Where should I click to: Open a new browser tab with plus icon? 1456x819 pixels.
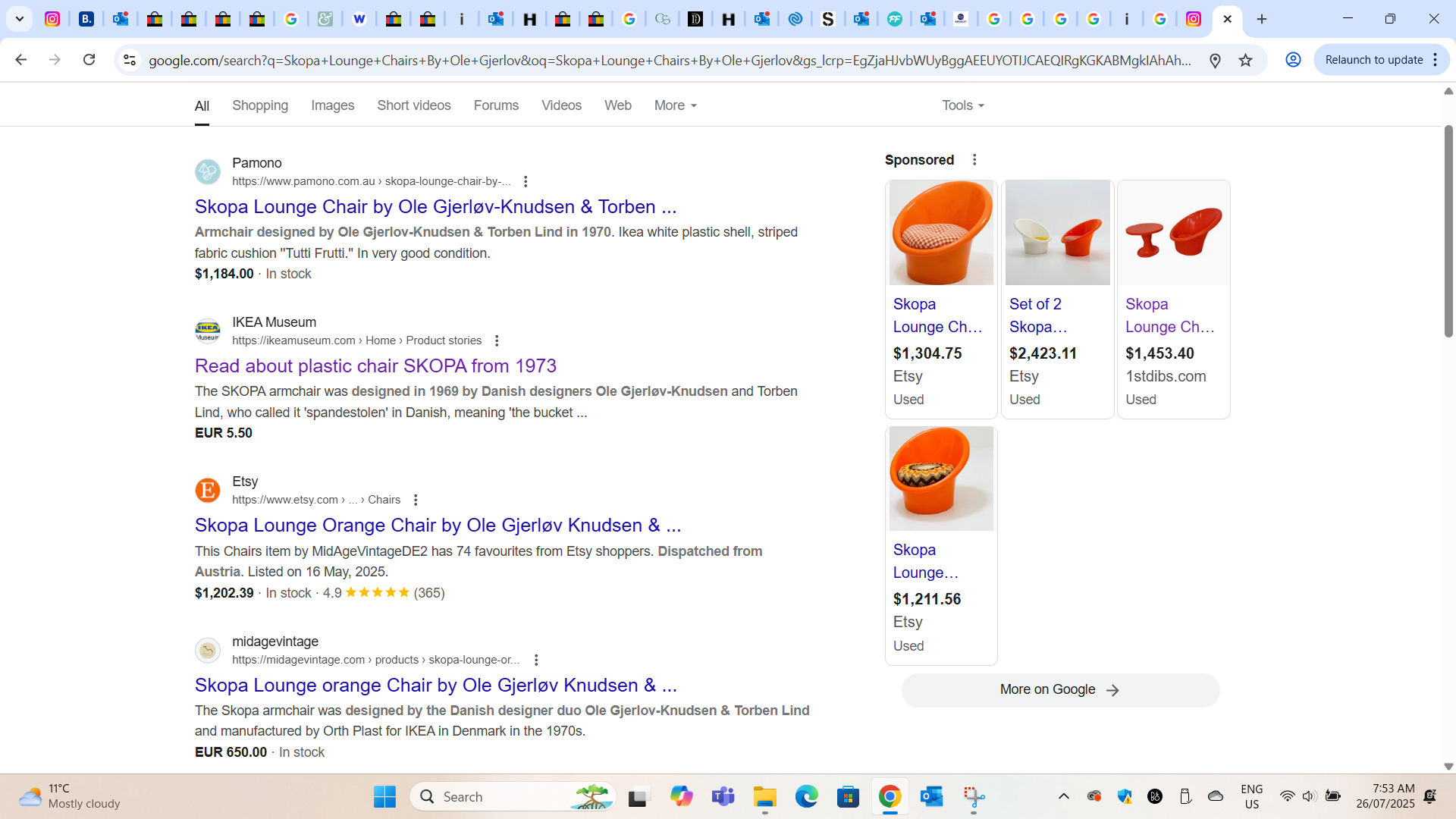point(1262,19)
